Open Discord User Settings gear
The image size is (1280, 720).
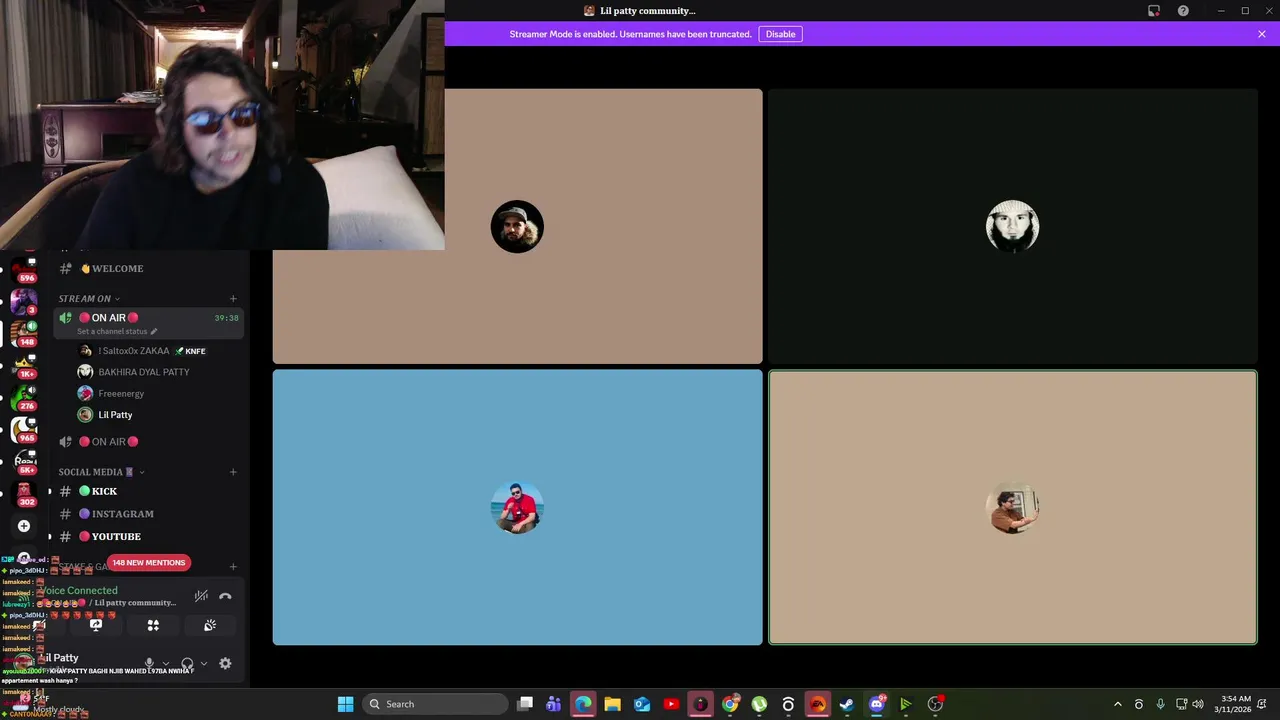(225, 663)
